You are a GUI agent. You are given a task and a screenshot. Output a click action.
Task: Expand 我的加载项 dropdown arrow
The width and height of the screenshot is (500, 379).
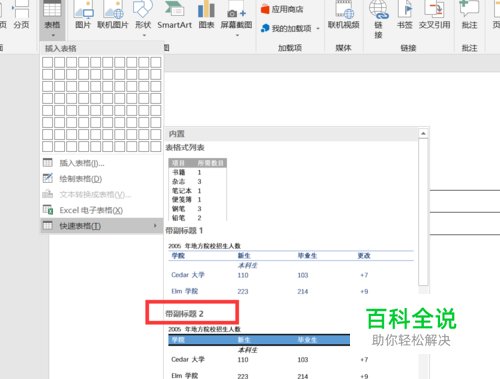coord(318,29)
